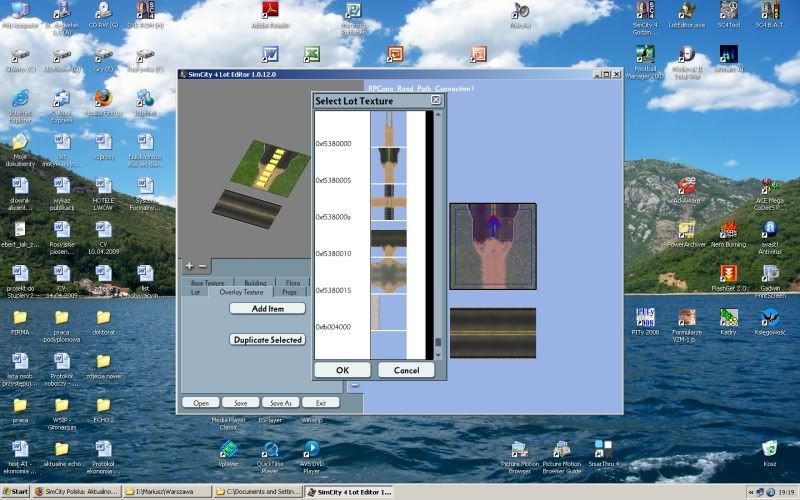Select the texture thumbnail beside 0xf5380000

point(389,129)
